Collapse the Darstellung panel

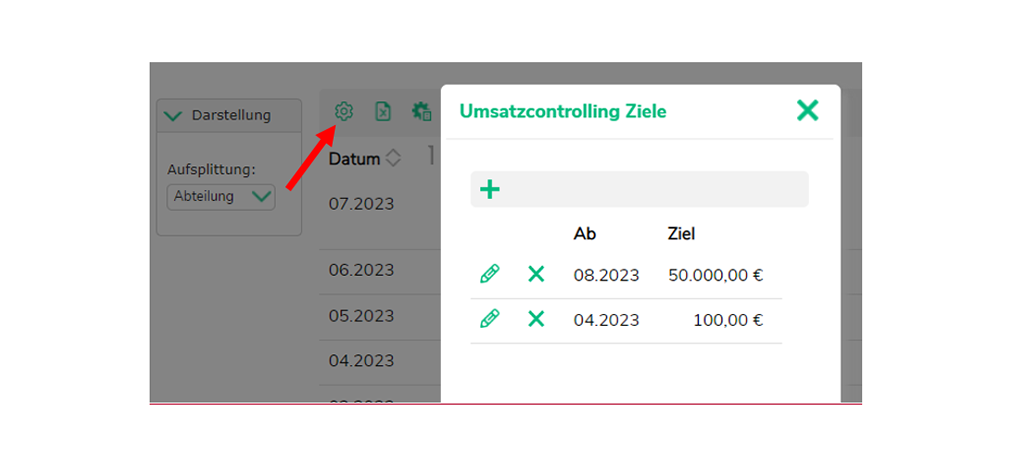click(173, 116)
